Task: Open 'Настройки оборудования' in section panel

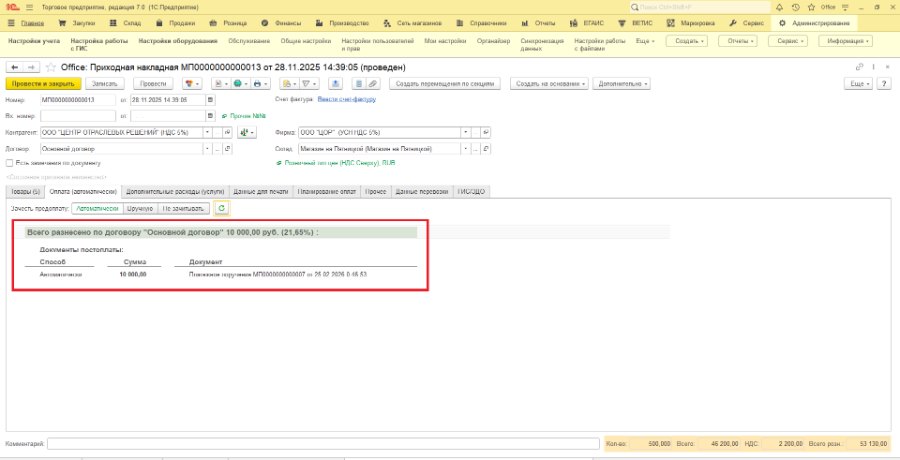Action: tap(178, 41)
